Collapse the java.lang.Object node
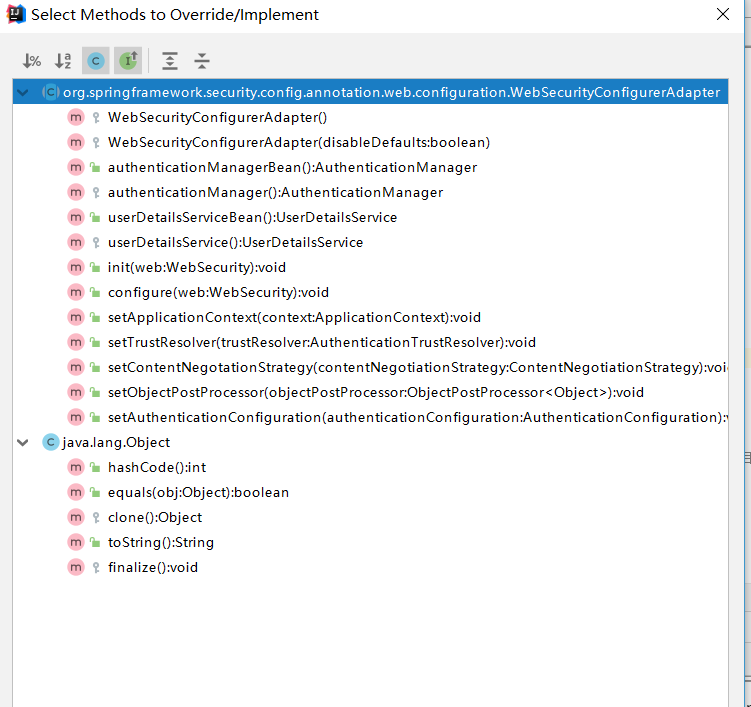The width and height of the screenshot is (751, 707). click(x=23, y=443)
